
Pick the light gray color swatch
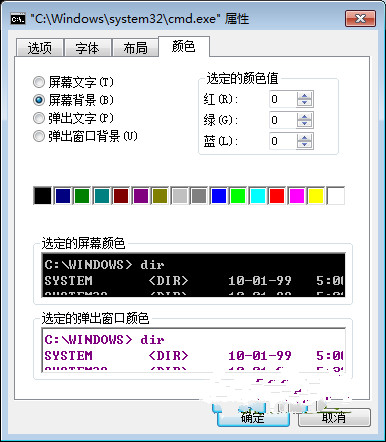(180, 196)
